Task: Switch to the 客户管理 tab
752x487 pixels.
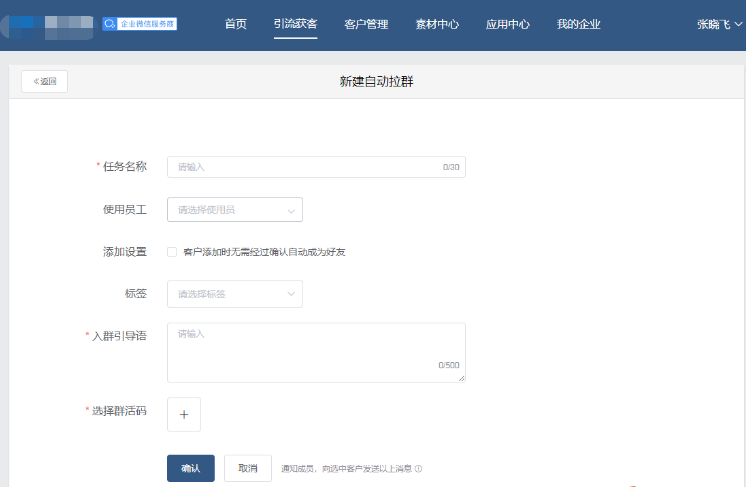Action: pyautogui.click(x=366, y=24)
